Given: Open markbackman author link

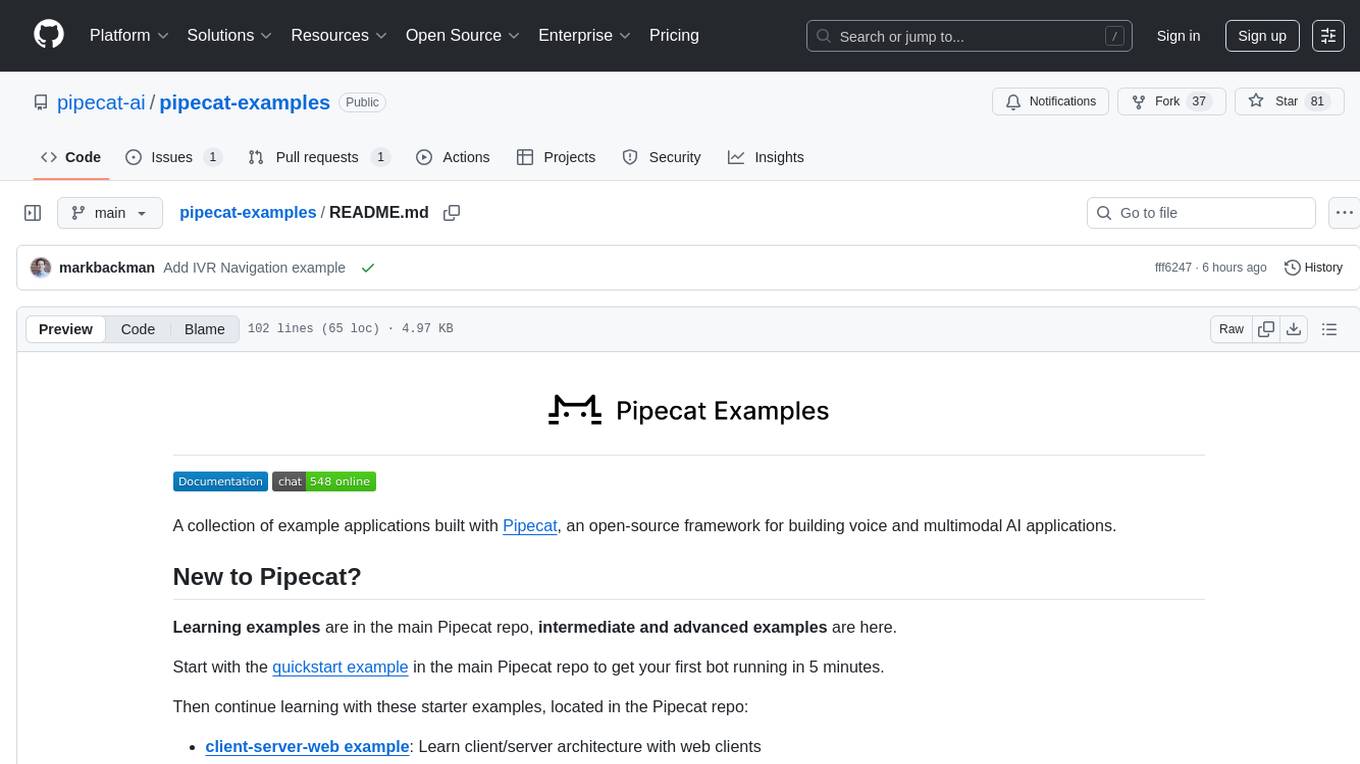Looking at the screenshot, I should pyautogui.click(x=107, y=268).
